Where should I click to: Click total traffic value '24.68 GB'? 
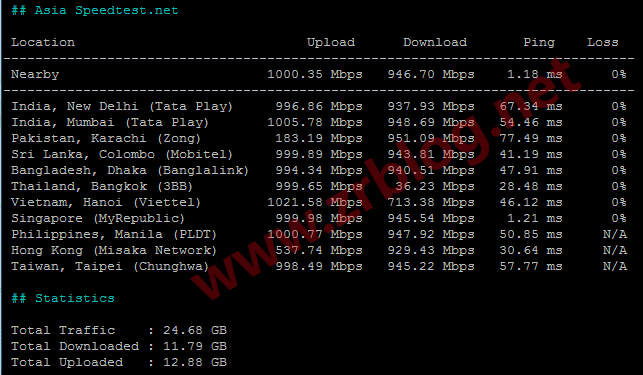pos(195,330)
